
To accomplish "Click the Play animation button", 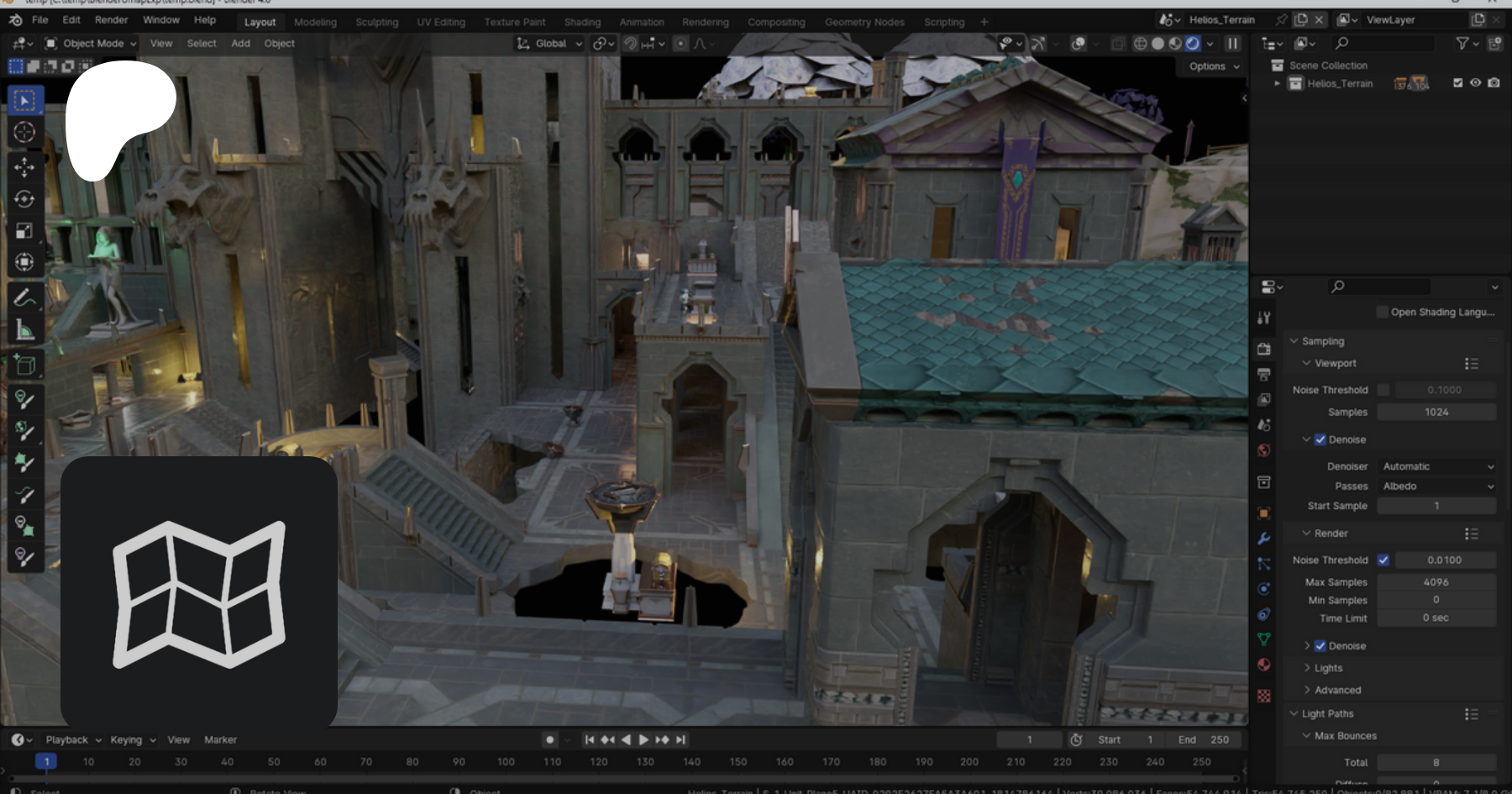I will pyautogui.click(x=643, y=739).
